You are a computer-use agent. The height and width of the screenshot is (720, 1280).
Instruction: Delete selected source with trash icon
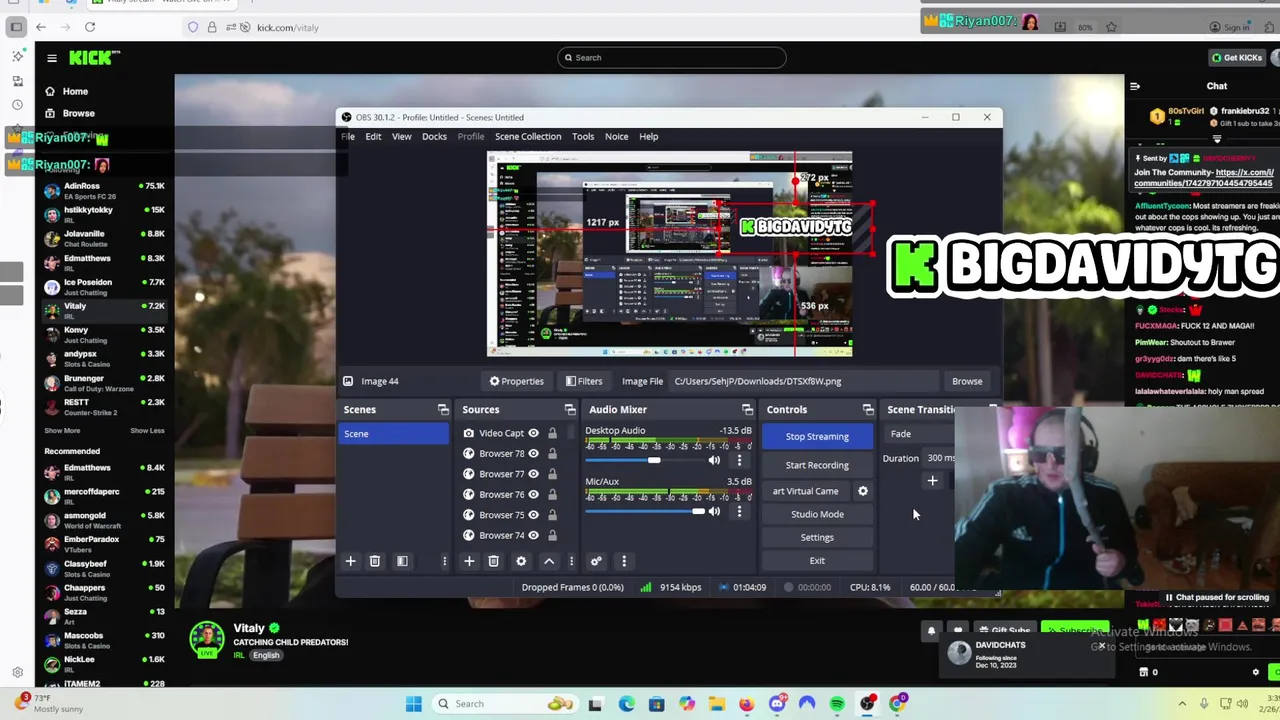(x=493, y=561)
